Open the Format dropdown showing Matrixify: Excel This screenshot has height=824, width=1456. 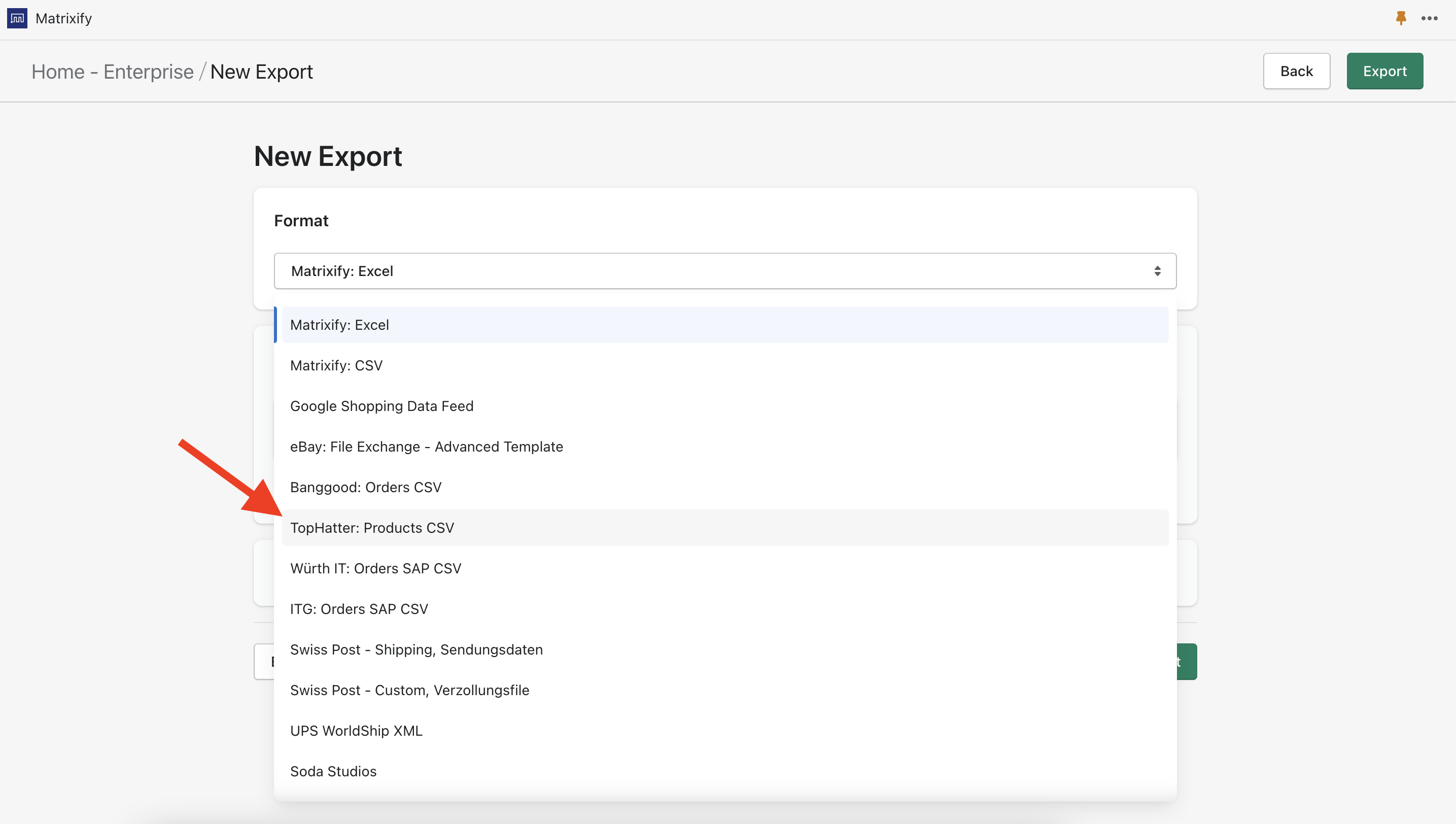tap(724, 270)
